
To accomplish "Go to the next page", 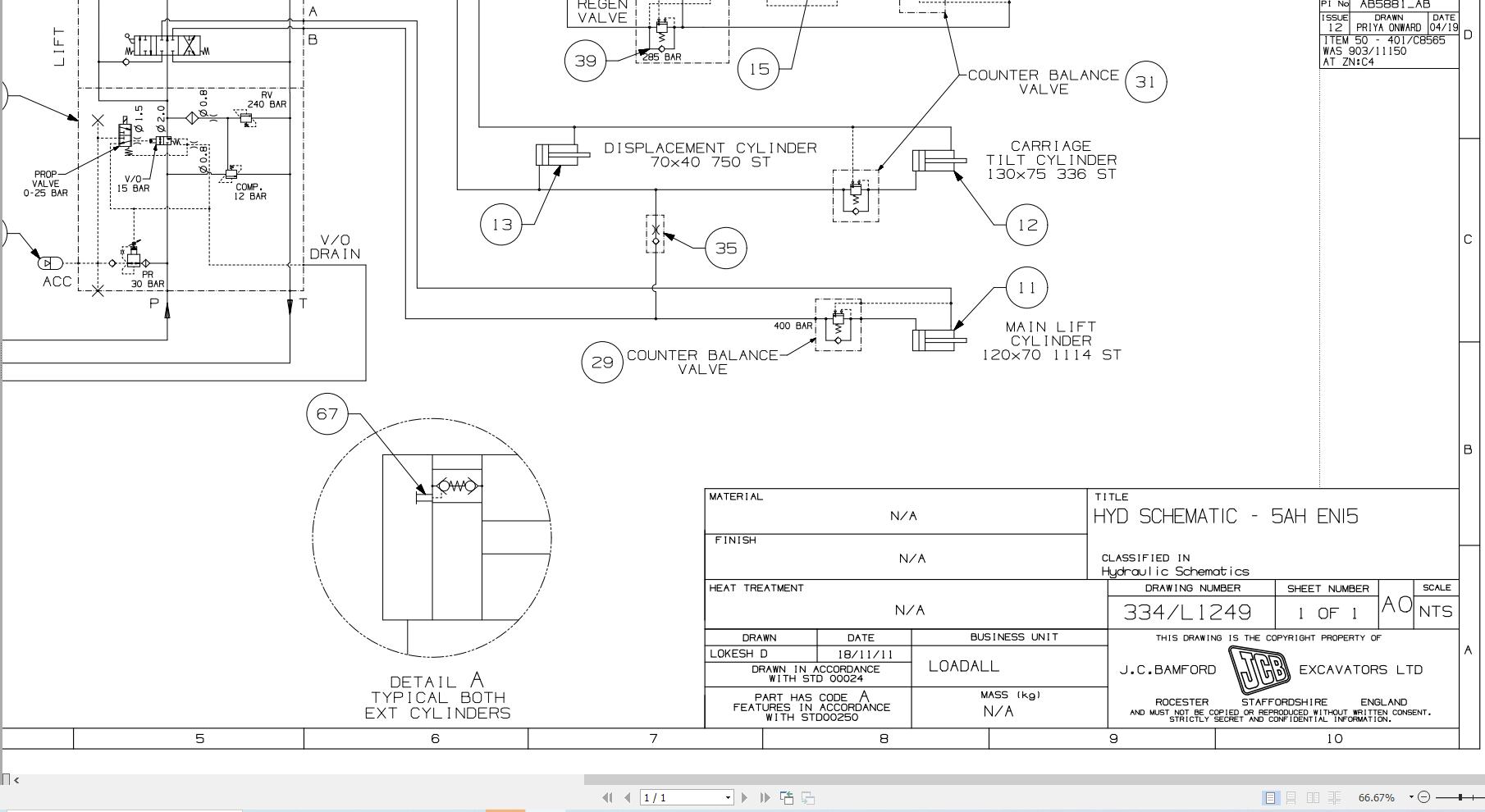I will (x=745, y=797).
